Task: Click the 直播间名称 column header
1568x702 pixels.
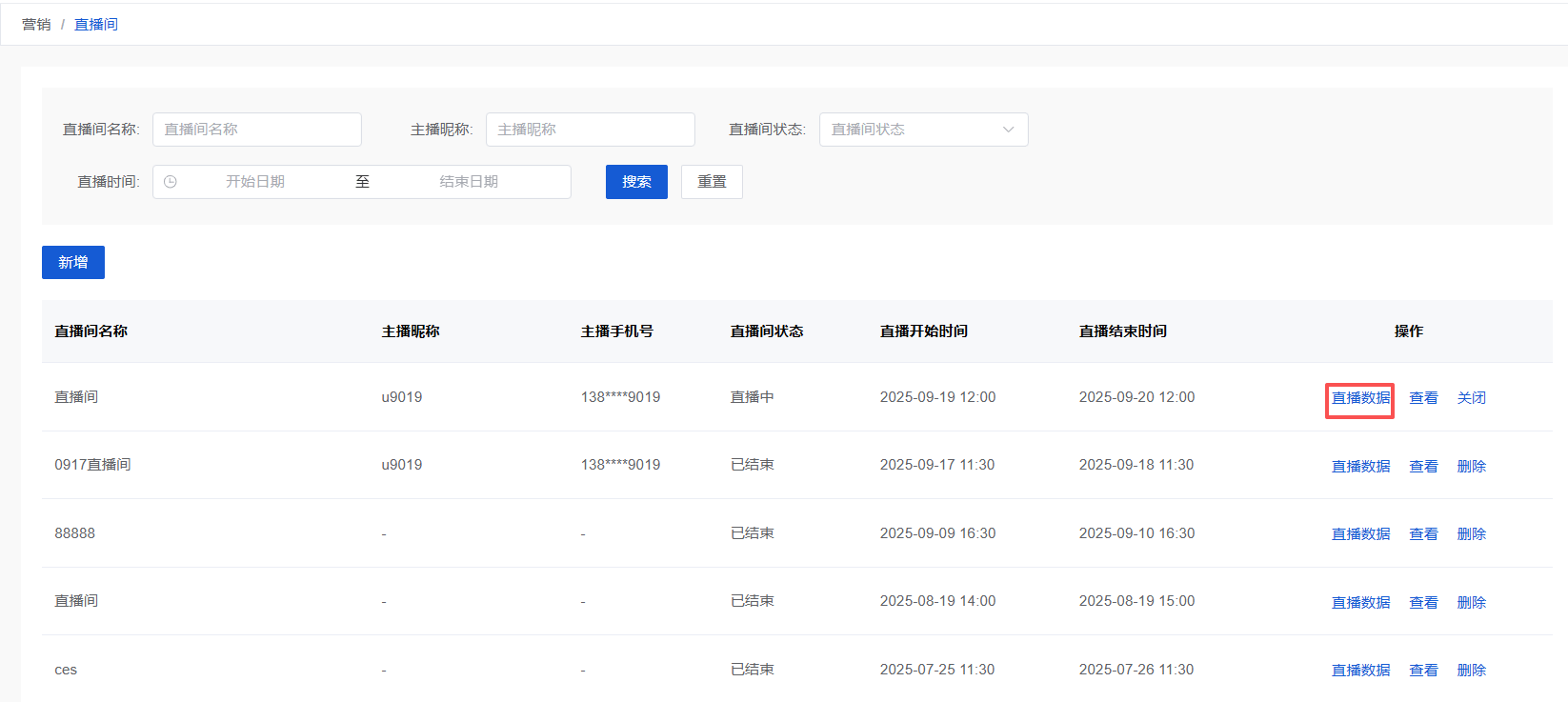Action: (90, 331)
